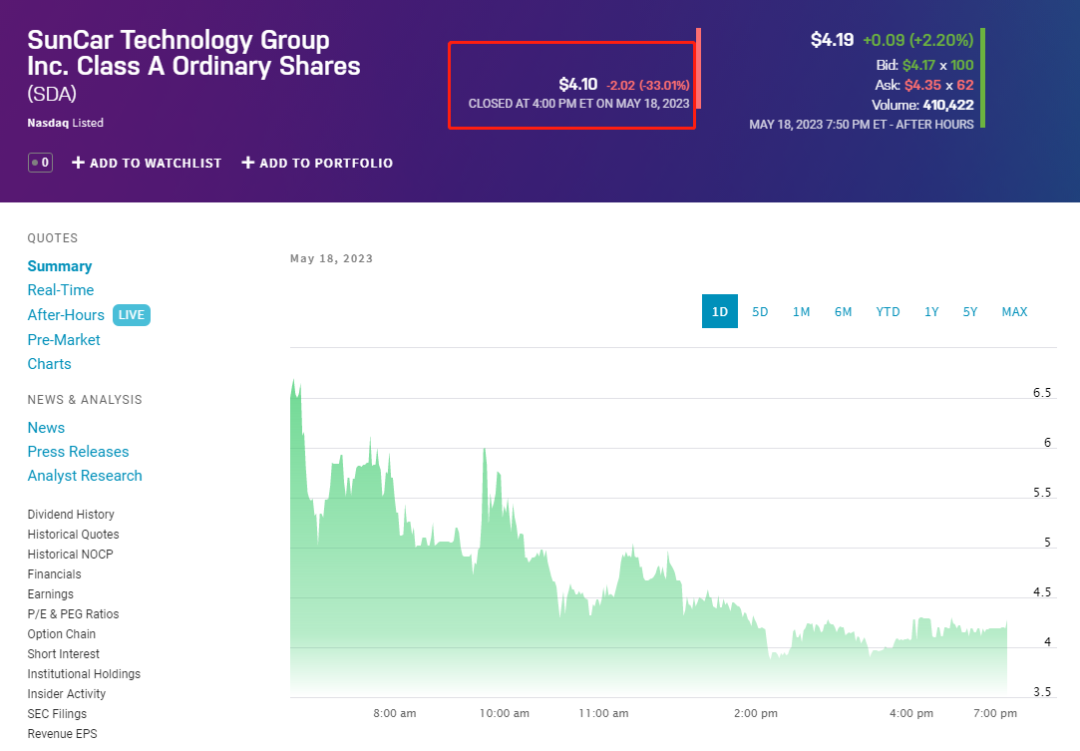This screenshot has height=751, width=1080.
Task: Click the closing price $4.10
Action: click(x=578, y=84)
